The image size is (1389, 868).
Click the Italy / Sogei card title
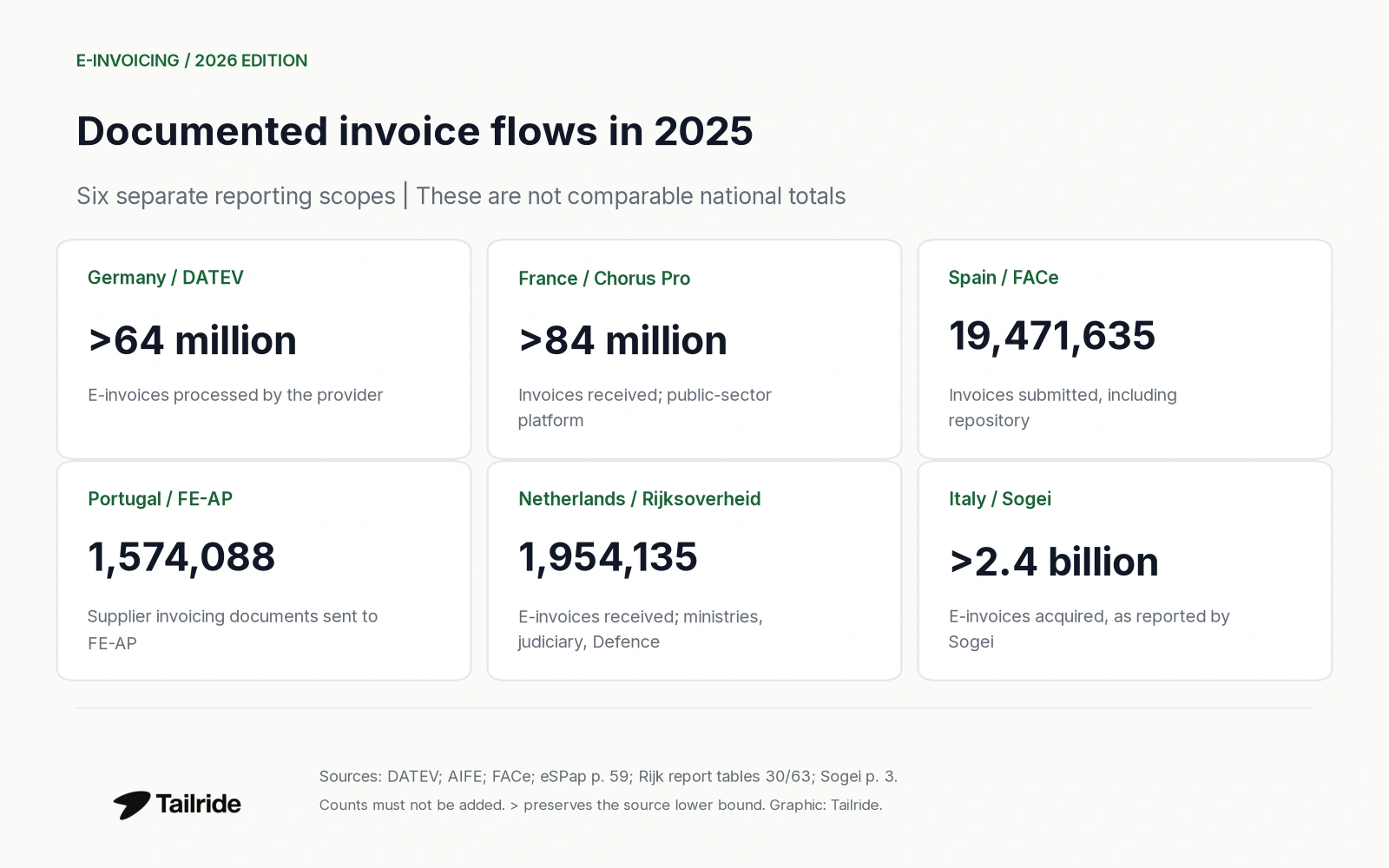click(1000, 499)
